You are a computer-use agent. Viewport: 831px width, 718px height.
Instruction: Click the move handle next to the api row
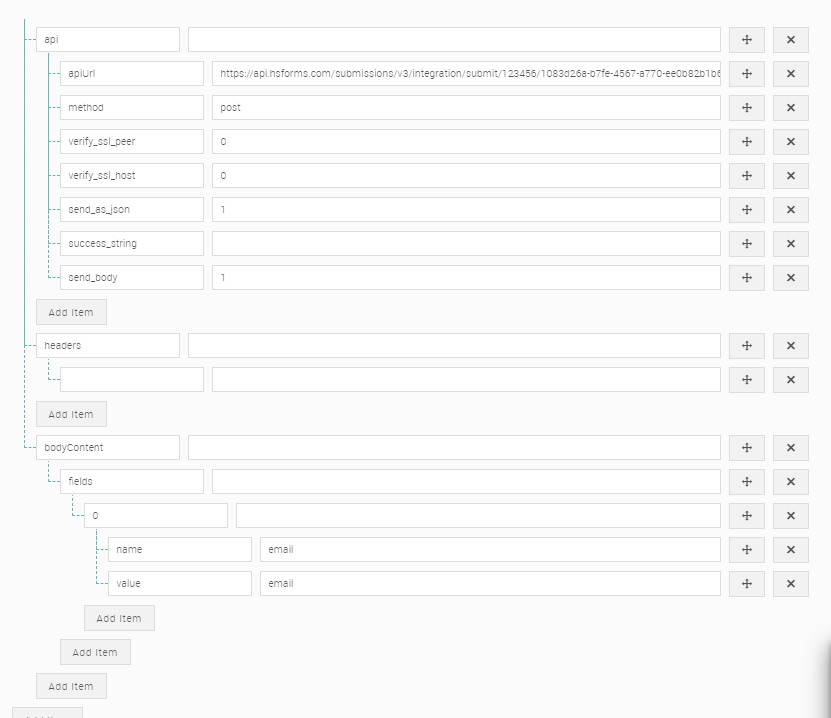tap(746, 39)
